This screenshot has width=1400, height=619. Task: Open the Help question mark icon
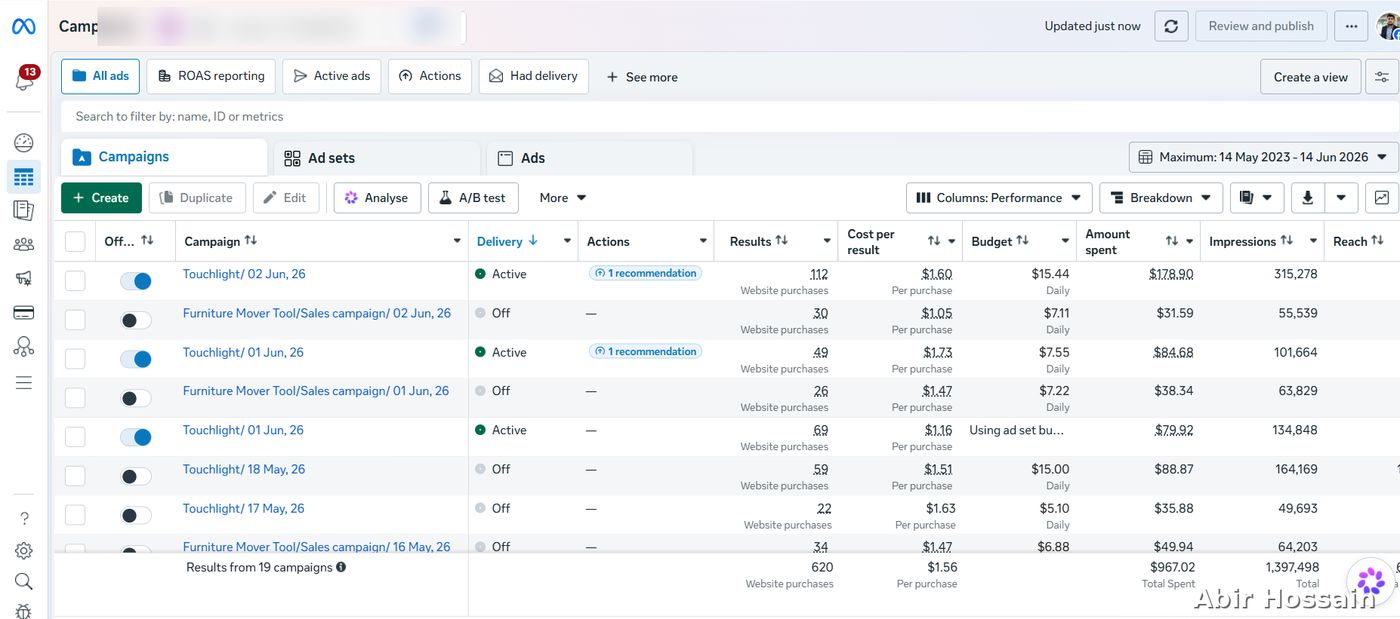coord(24,518)
